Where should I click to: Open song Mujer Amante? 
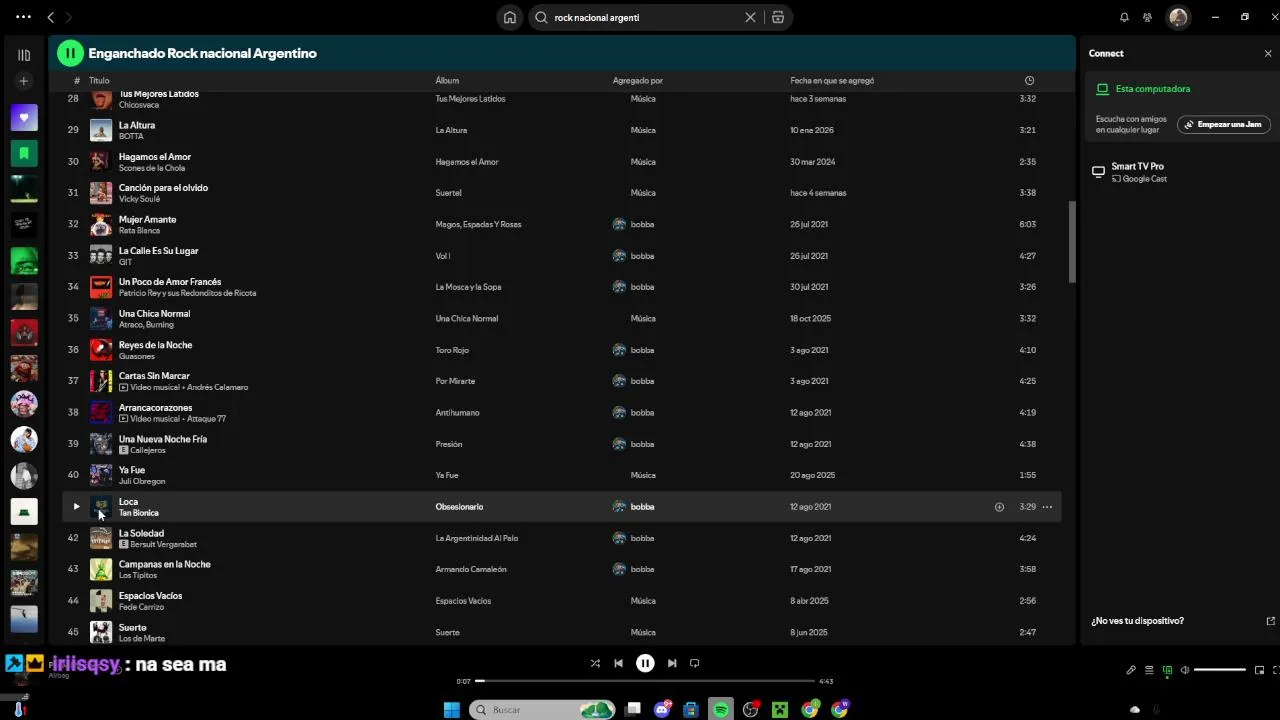(147, 219)
